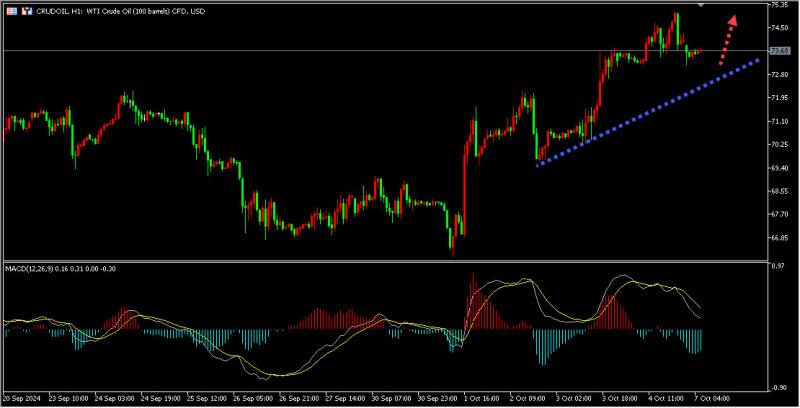This screenshot has width=800, height=408.
Task: Click the 66.85 price scale value
Action: 780,238
